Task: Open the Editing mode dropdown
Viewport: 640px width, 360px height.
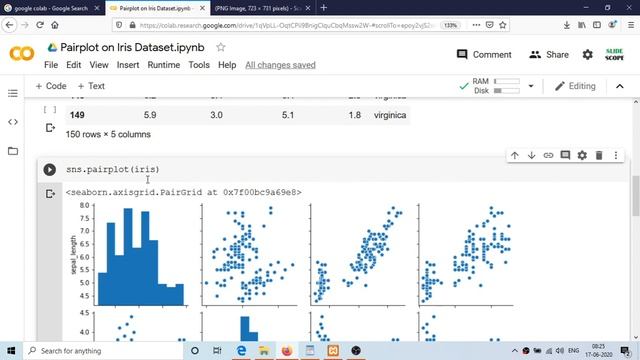Action: [576, 86]
